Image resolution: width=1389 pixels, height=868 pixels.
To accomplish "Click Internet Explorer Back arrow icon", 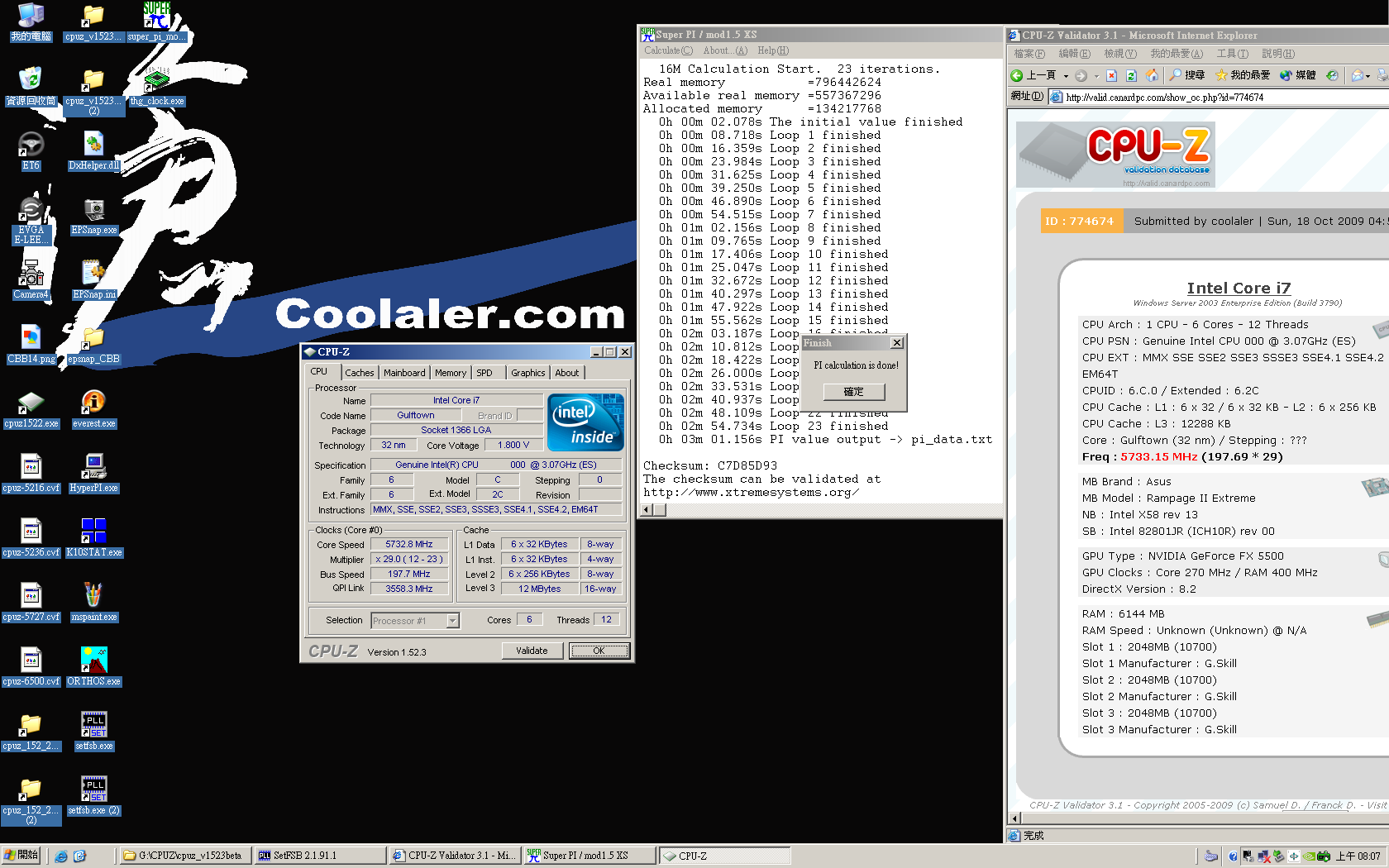I will [x=1017, y=75].
